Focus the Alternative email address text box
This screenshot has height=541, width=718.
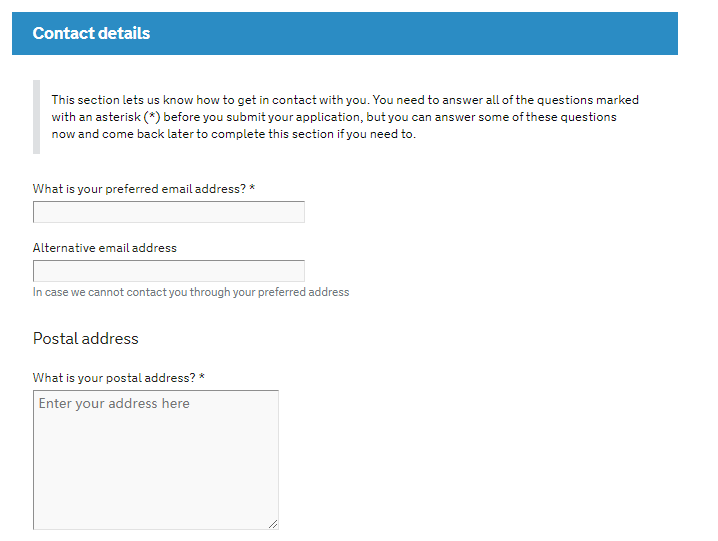168,271
